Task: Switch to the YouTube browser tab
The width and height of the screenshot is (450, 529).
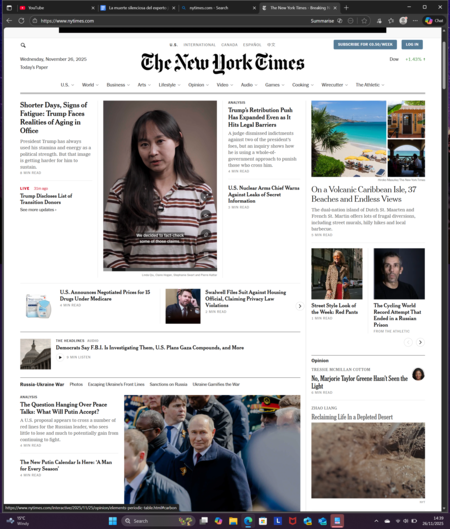Action: (x=56, y=8)
